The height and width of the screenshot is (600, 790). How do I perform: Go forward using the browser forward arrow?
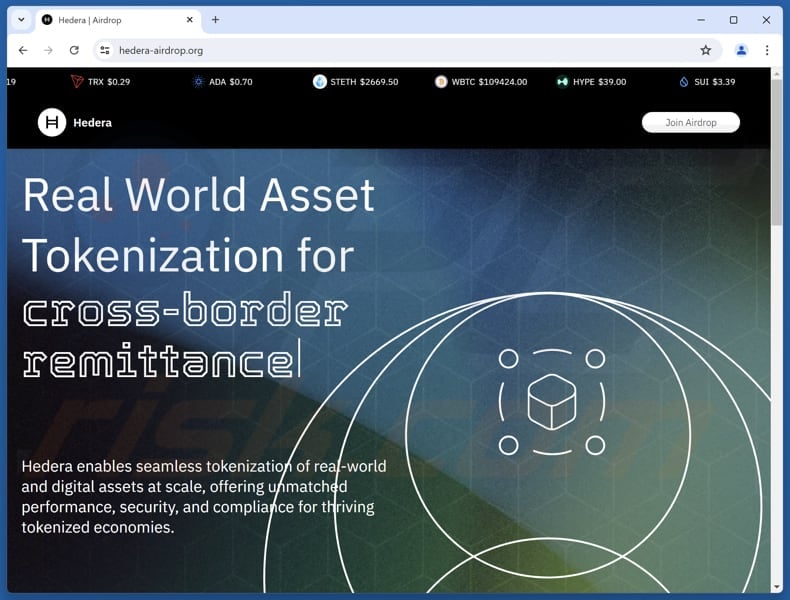coord(48,50)
